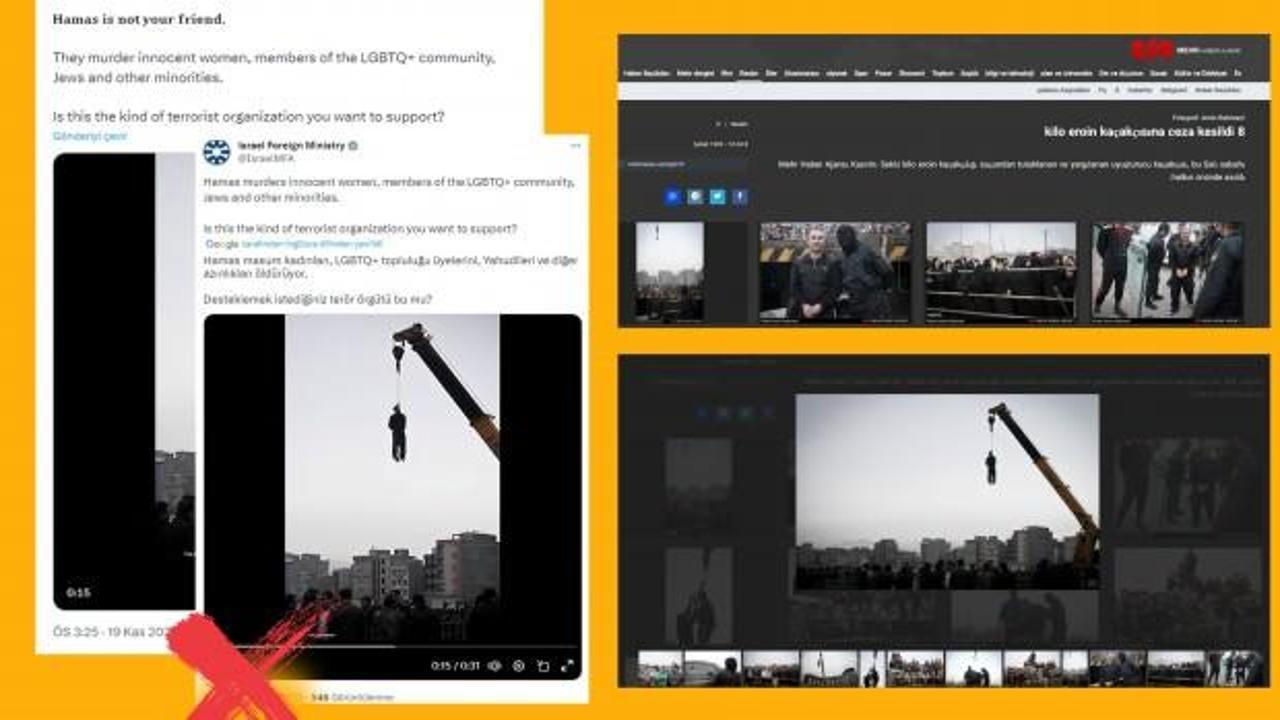
Task: Enter fullscreen mode on the video
Action: pyautogui.click(x=567, y=666)
